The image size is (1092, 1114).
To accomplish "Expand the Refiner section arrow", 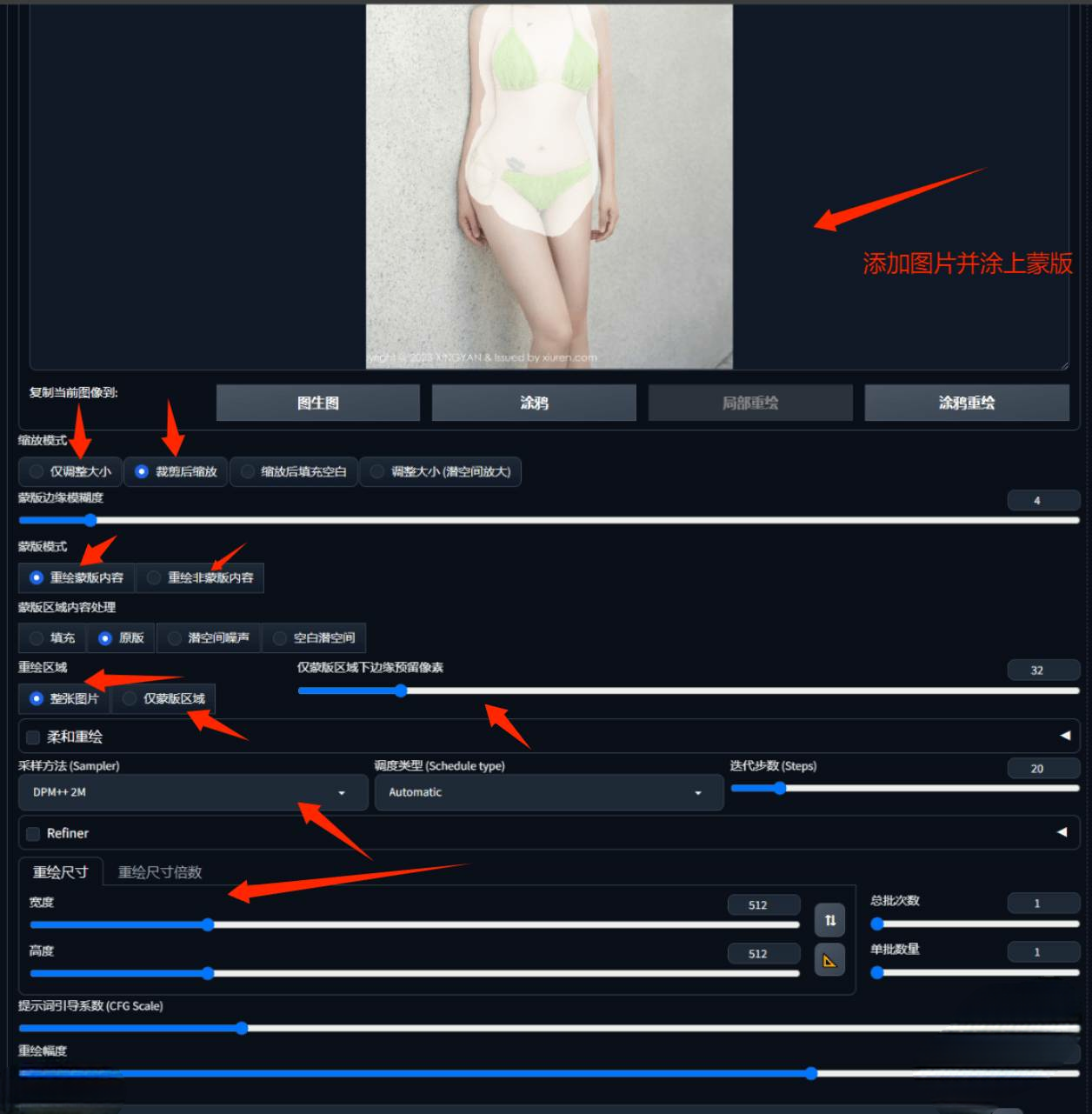I will coord(1062,832).
